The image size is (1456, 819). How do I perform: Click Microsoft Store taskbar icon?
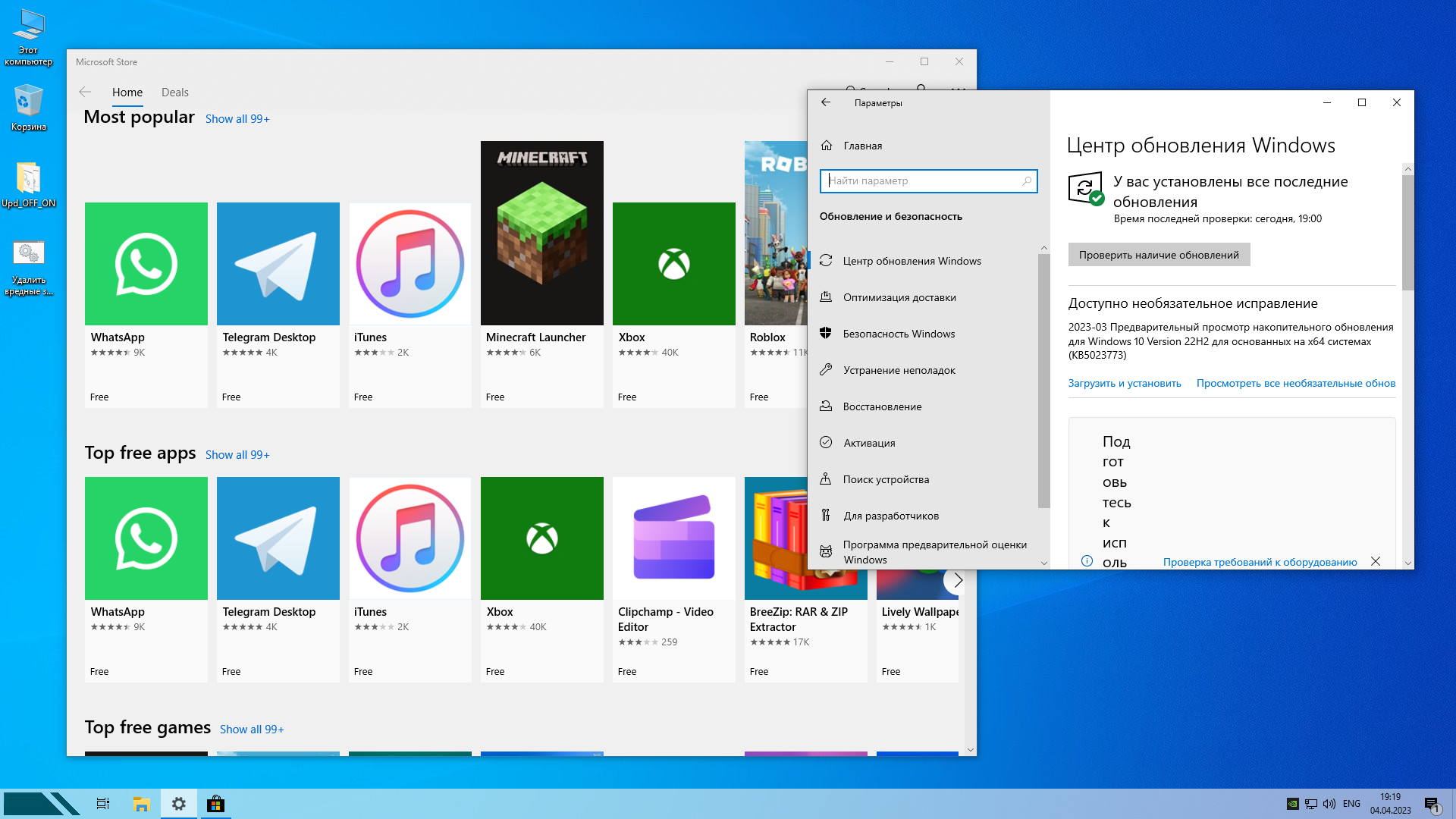point(215,804)
